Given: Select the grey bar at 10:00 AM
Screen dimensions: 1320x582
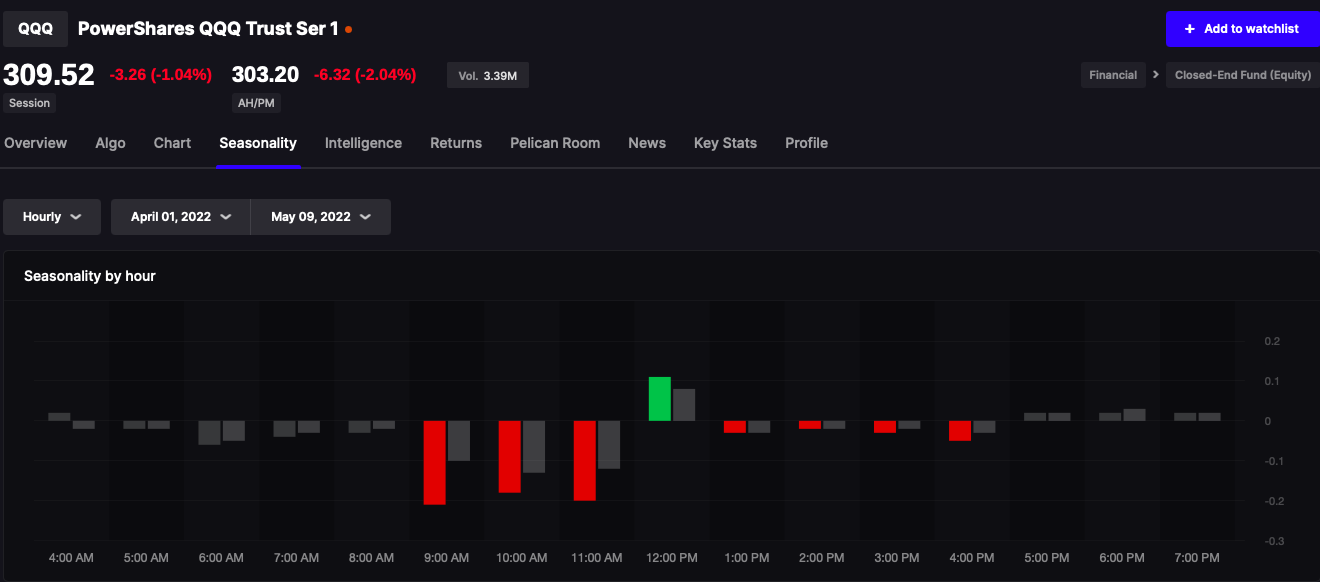Looking at the screenshot, I should point(534,446).
